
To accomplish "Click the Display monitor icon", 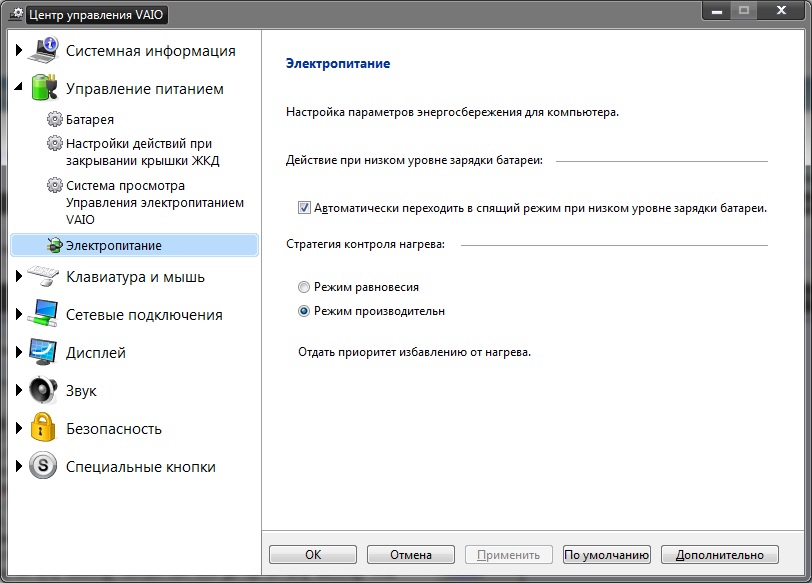I will [44, 352].
